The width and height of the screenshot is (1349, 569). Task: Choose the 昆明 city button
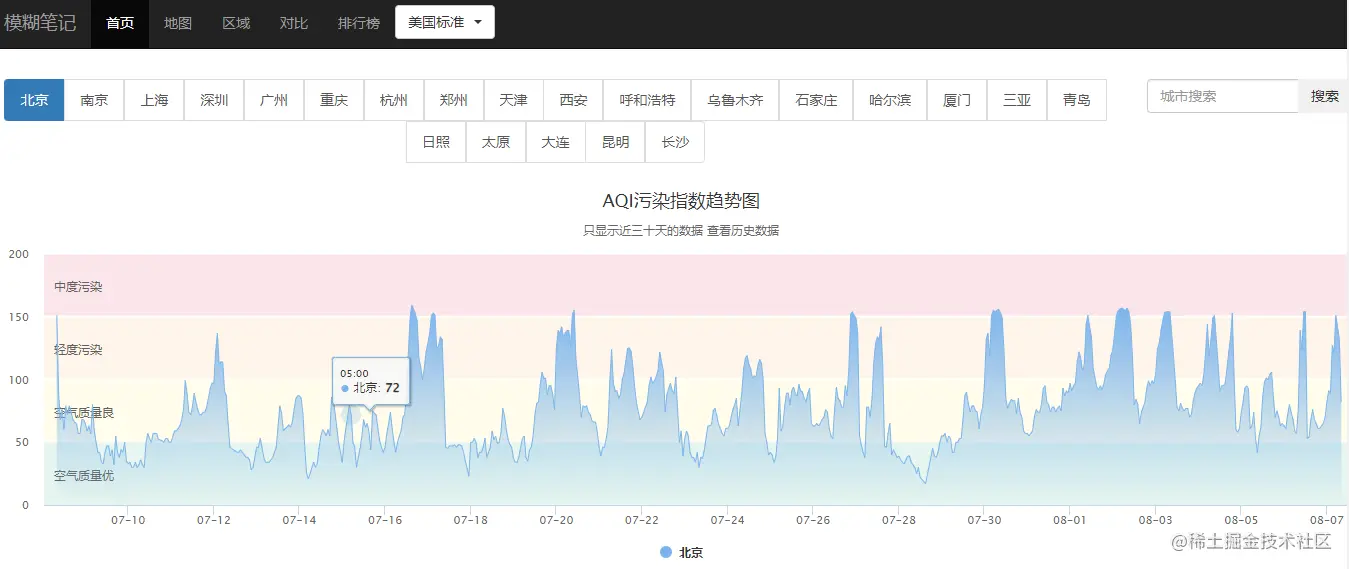click(616, 142)
